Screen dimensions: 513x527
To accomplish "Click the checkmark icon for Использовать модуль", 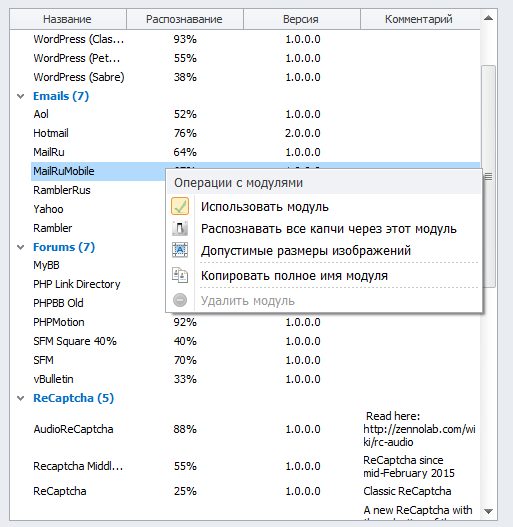I will click(180, 206).
